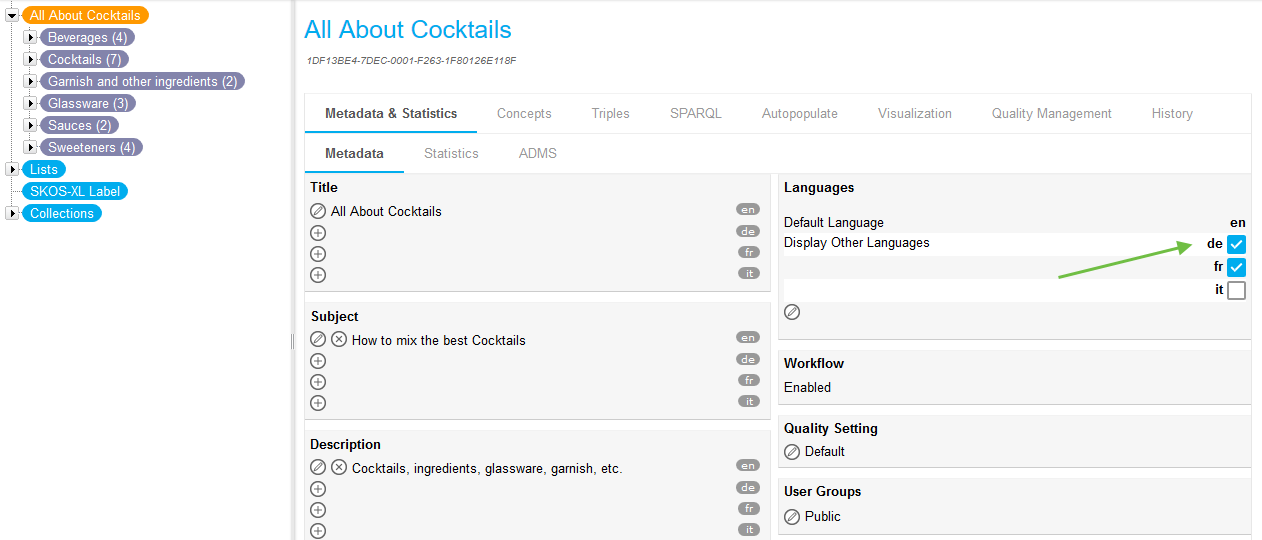
Task: Expand the Beverages (4) tree node
Action: point(30,38)
